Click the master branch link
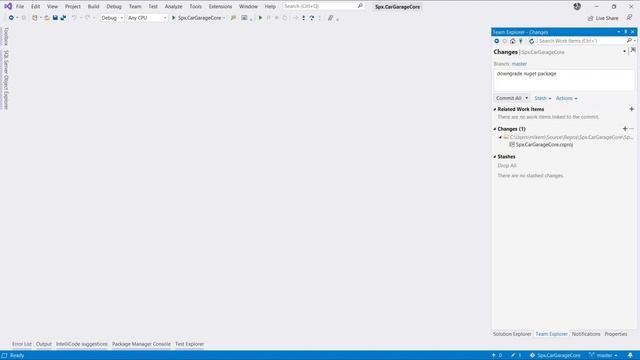Image resolution: width=640 pixels, height=360 pixels. 519,64
